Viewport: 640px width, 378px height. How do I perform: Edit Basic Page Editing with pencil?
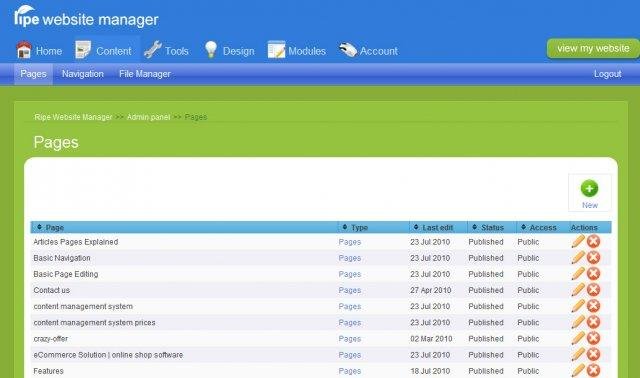pyautogui.click(x=578, y=273)
